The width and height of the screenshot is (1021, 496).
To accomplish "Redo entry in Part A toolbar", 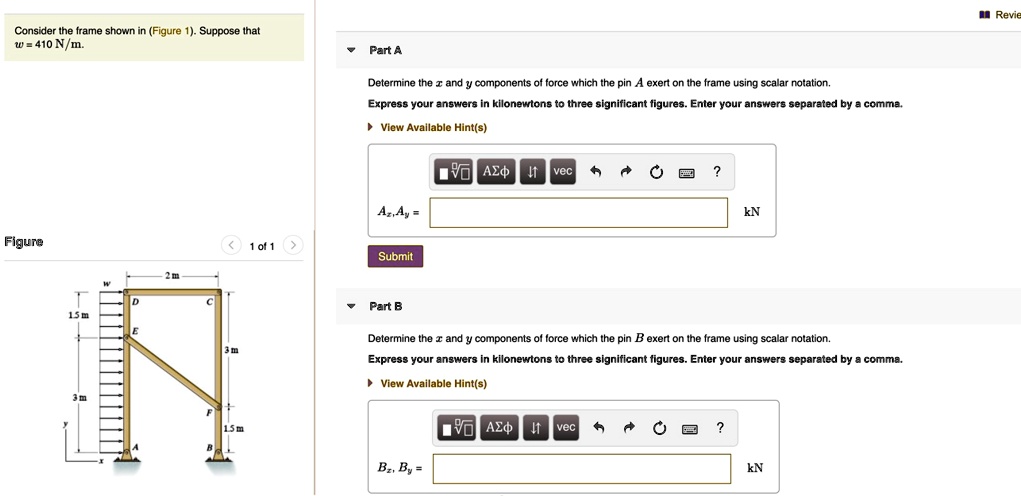I will click(626, 172).
